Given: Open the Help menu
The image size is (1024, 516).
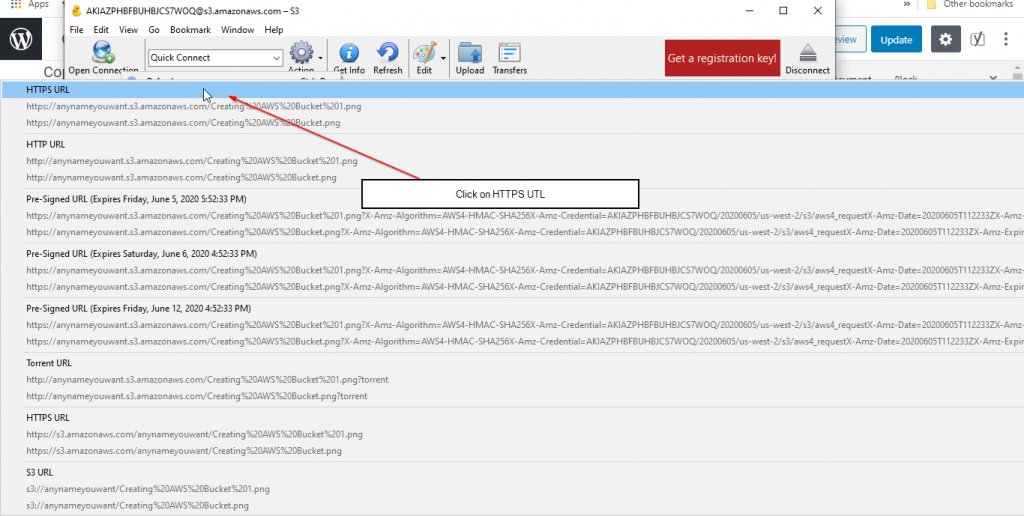Looking at the screenshot, I should (x=274, y=29).
